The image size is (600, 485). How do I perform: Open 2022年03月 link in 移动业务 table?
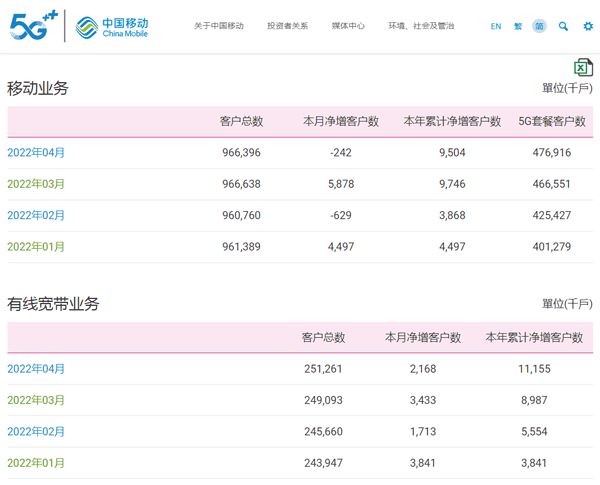pyautogui.click(x=36, y=184)
